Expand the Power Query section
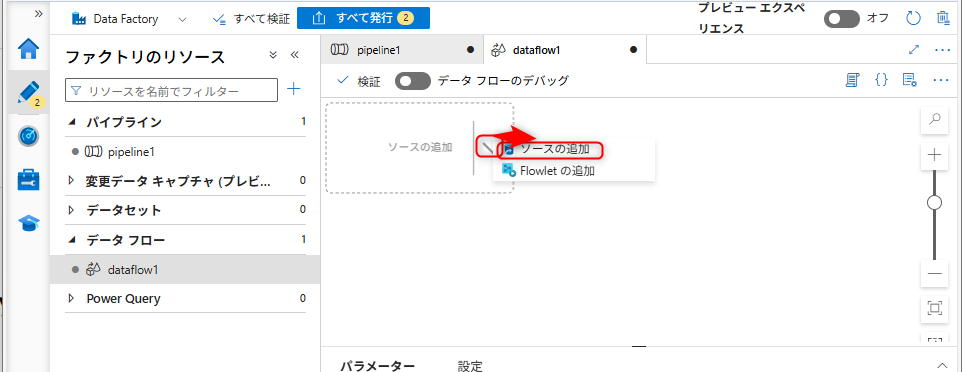962x372 pixels. point(71,298)
